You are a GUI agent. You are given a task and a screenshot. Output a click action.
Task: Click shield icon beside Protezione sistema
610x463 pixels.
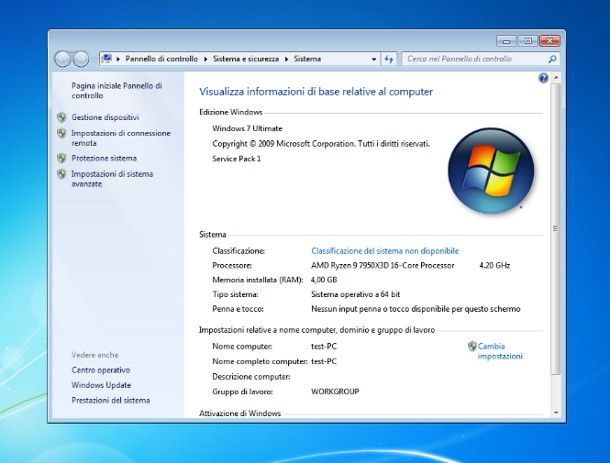point(61,158)
